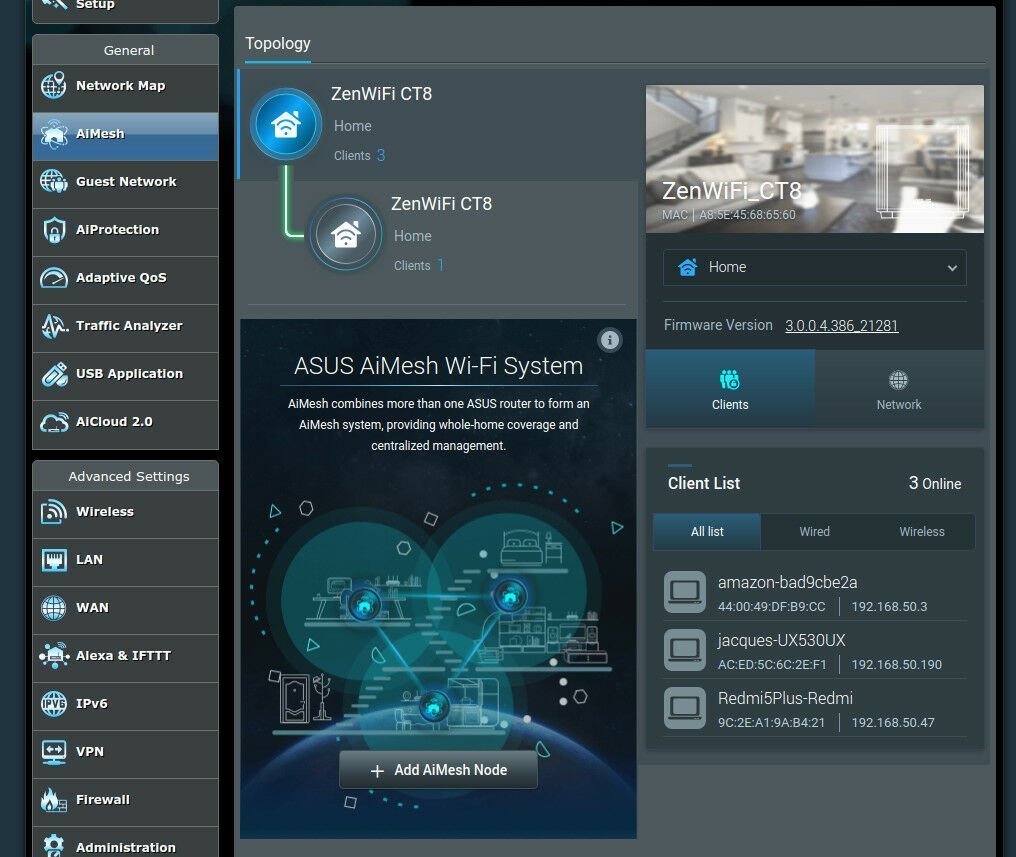The image size is (1016, 857).
Task: Click the router MAC A8:5E:45:68:65:60 text
Action: coord(747,214)
